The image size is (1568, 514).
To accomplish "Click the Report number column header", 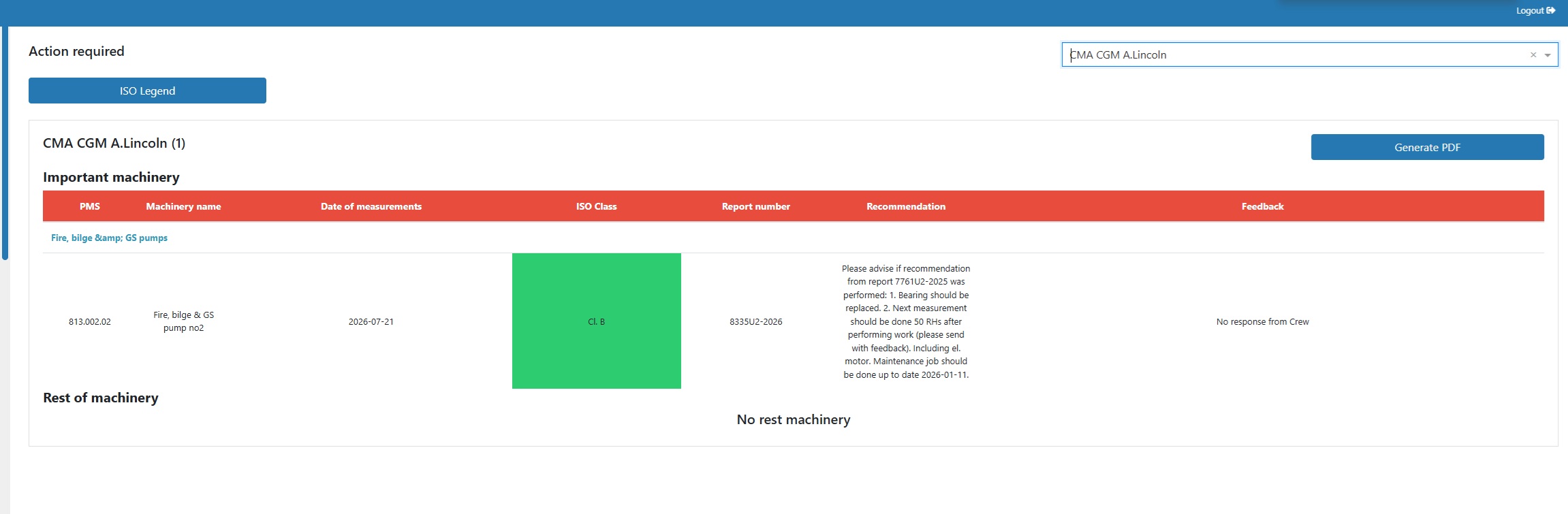I will [x=756, y=206].
